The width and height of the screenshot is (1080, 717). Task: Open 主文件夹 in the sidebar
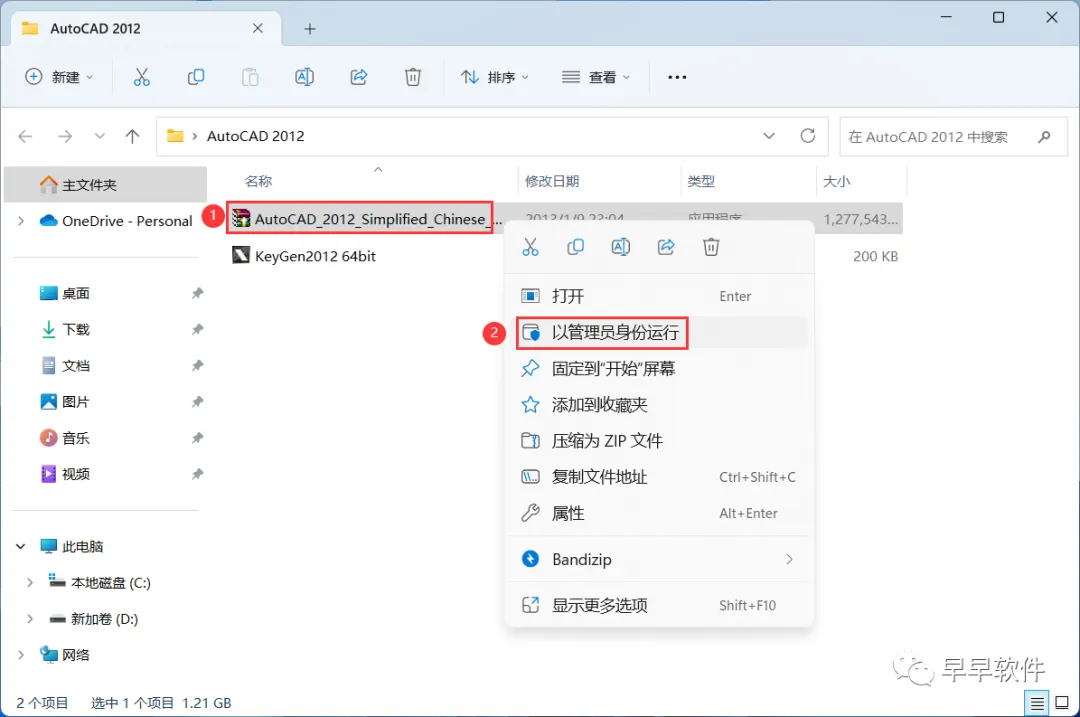coord(105,185)
